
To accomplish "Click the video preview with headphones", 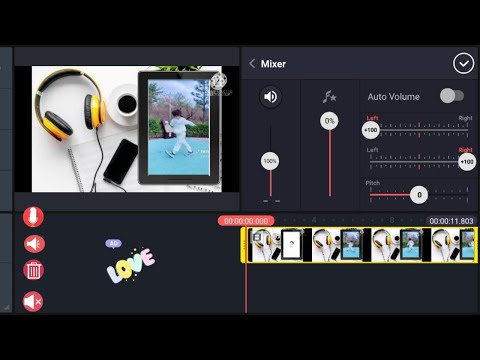I will coord(127,129).
